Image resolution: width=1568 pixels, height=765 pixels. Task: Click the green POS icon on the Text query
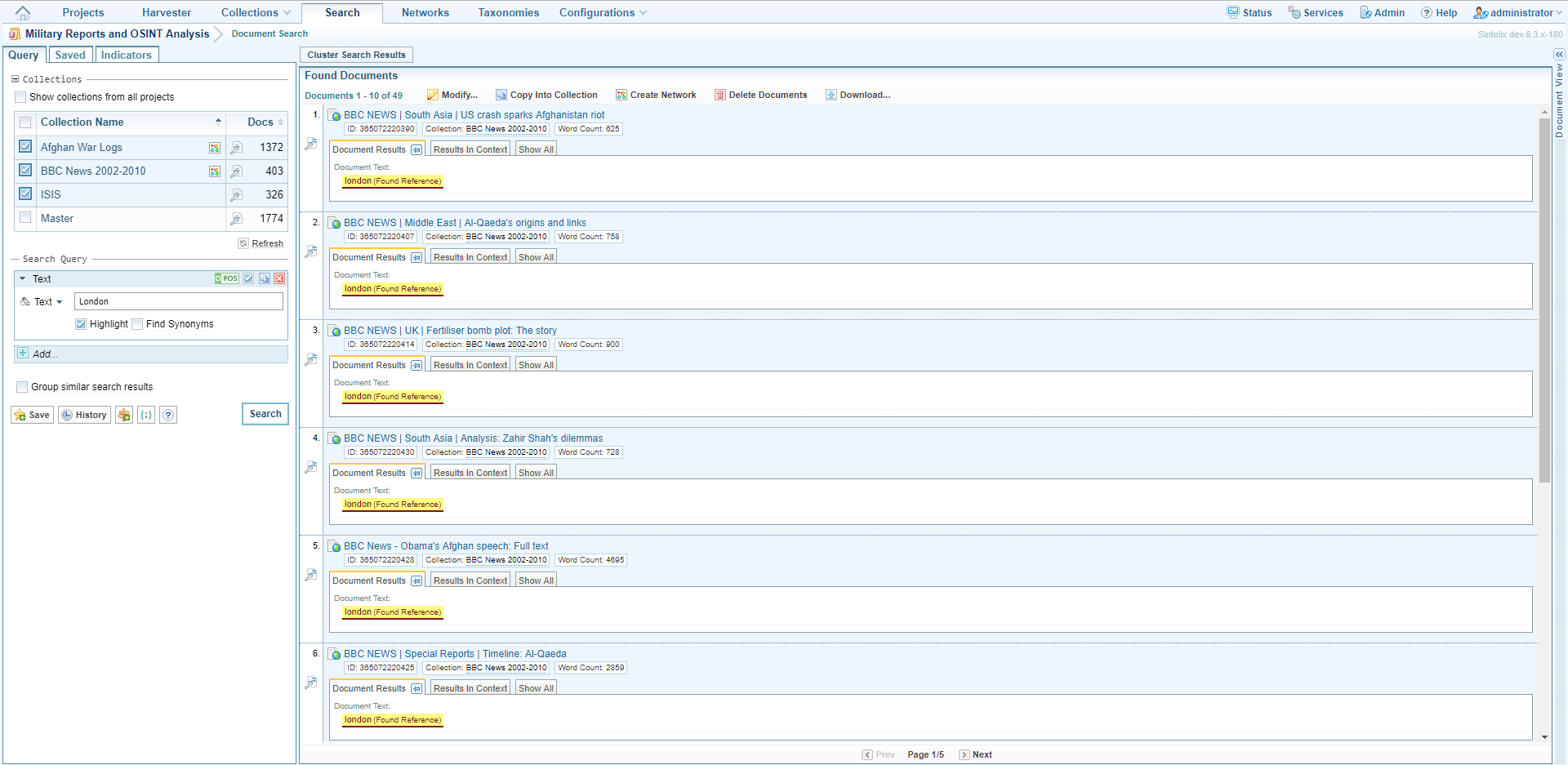(226, 279)
